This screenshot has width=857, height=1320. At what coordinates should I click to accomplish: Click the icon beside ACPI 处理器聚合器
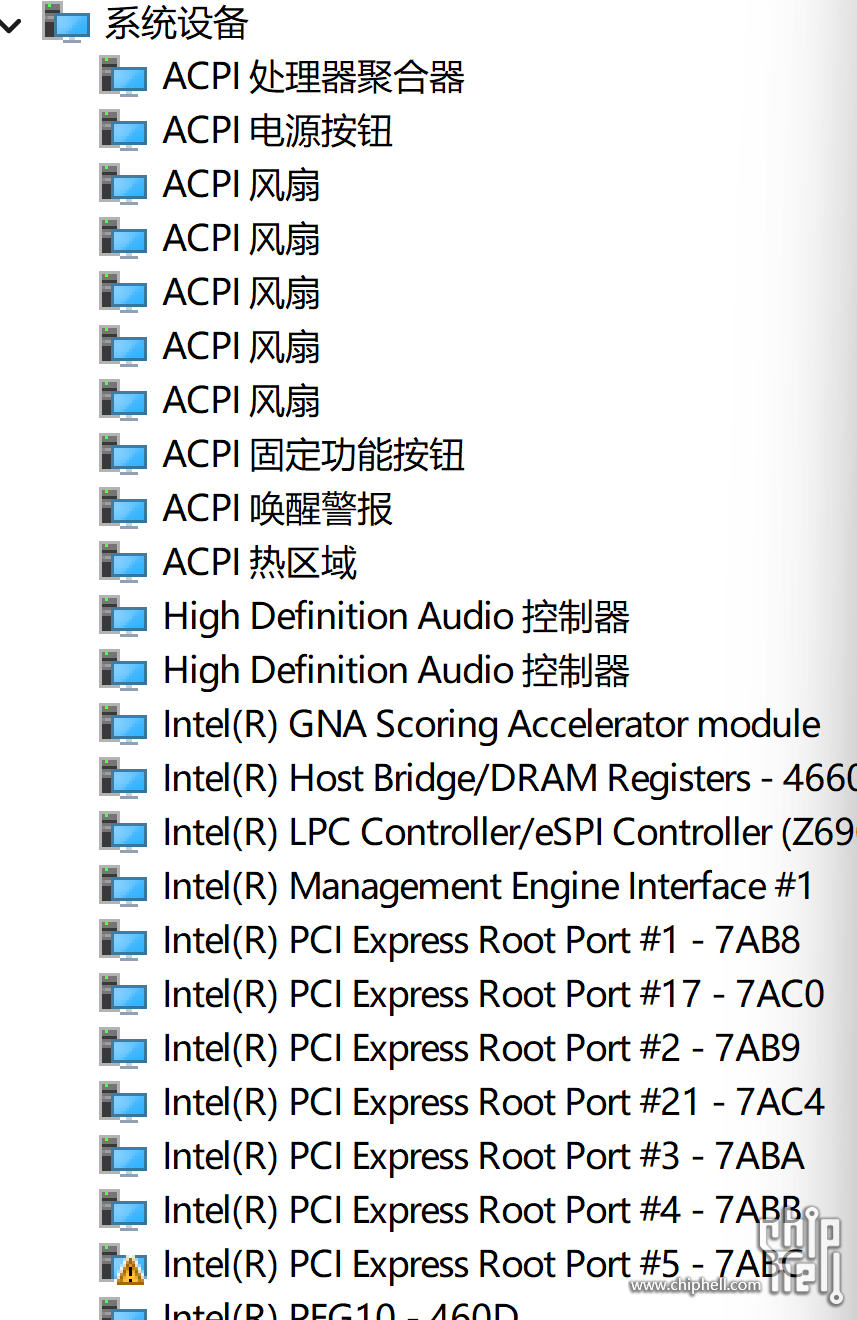point(124,77)
